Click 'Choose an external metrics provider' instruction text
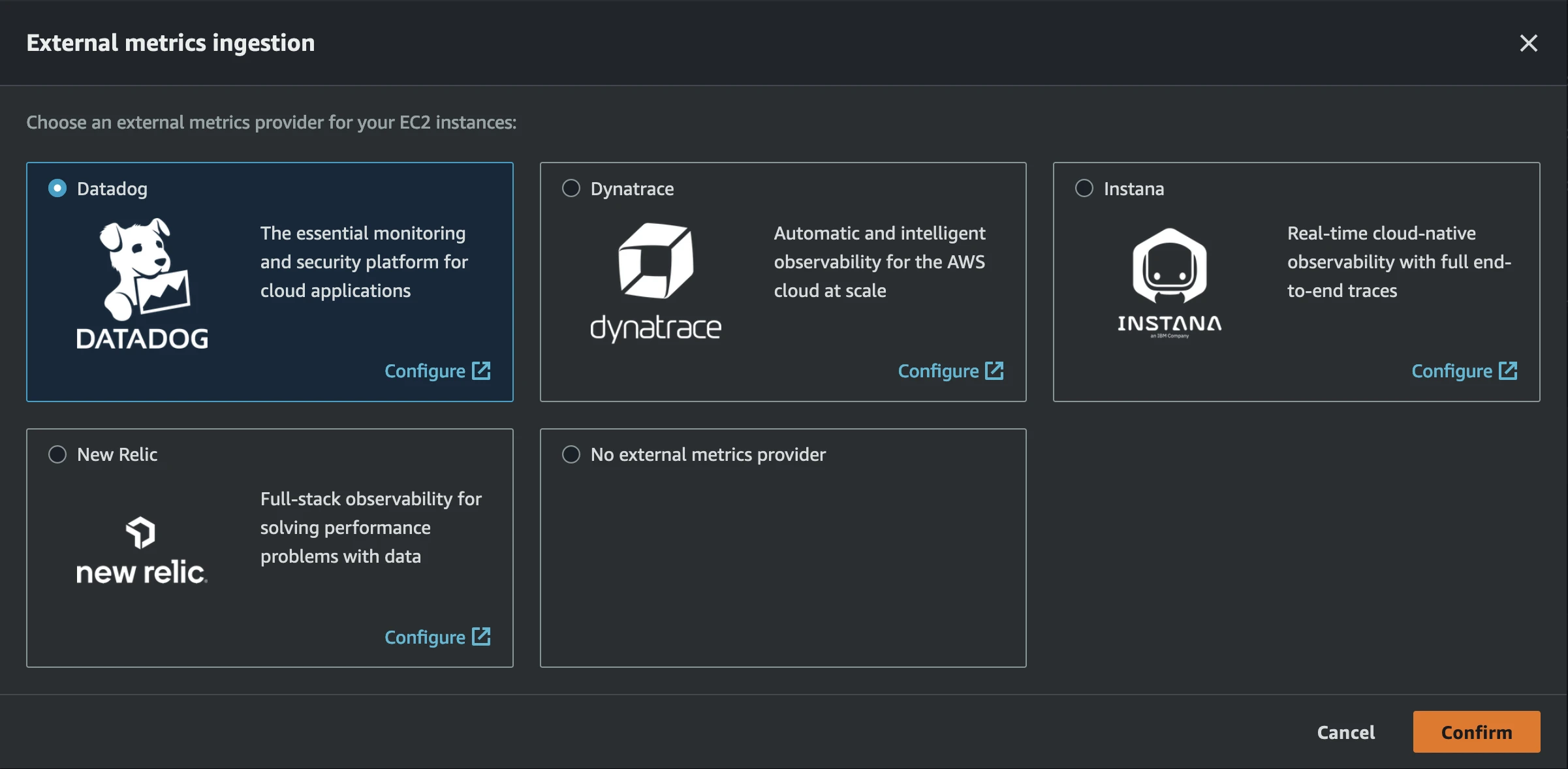 272,123
